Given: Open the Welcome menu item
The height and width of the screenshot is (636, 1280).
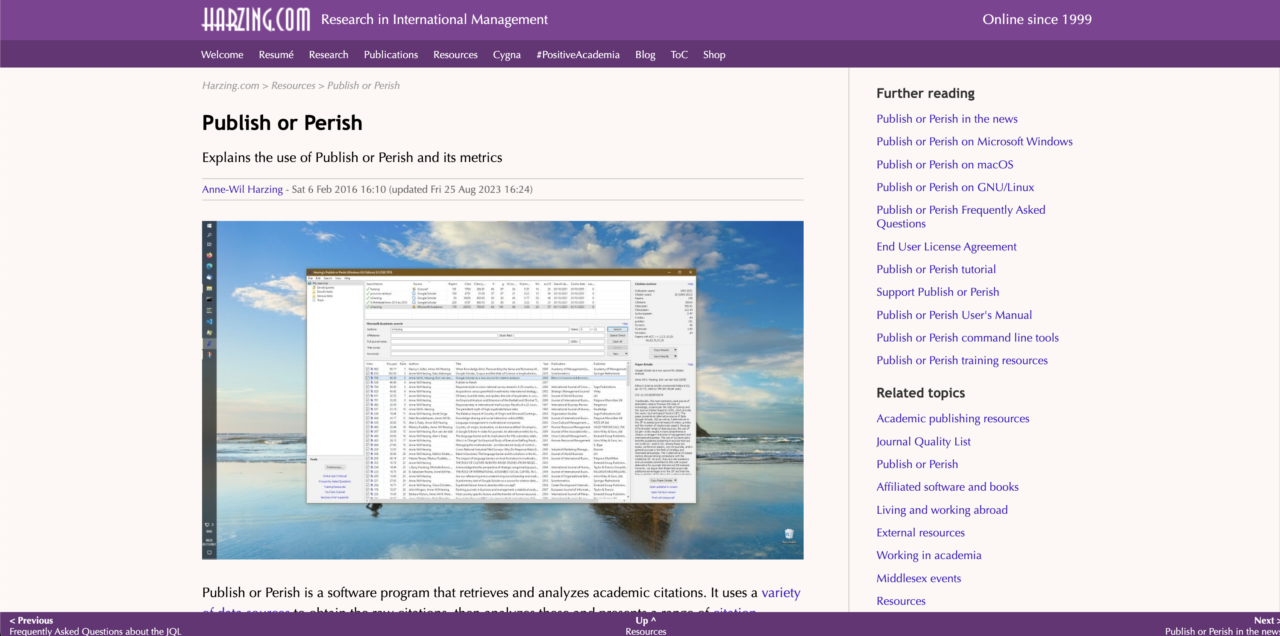Looking at the screenshot, I should [222, 55].
